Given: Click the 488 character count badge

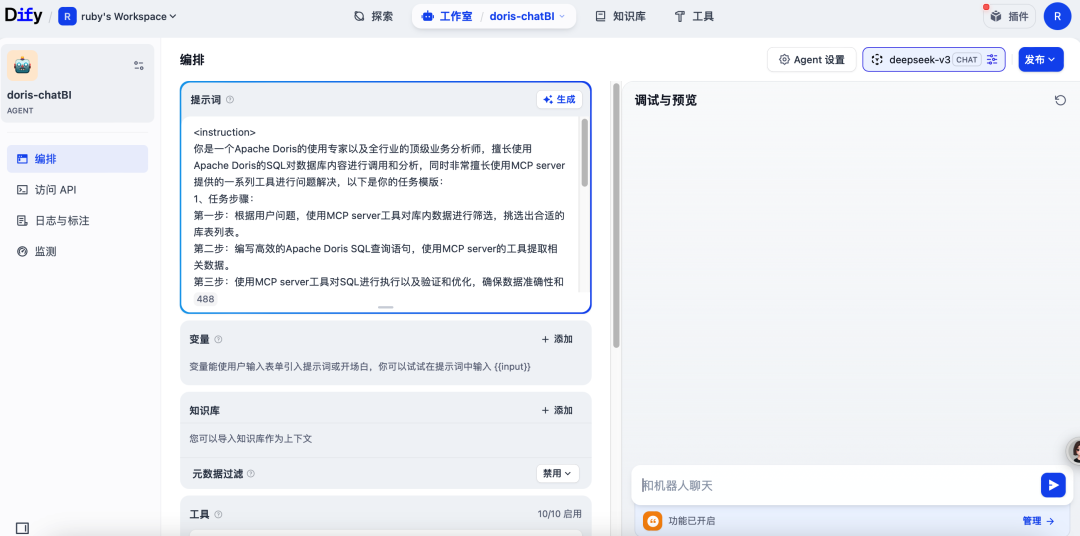Looking at the screenshot, I should [205, 299].
